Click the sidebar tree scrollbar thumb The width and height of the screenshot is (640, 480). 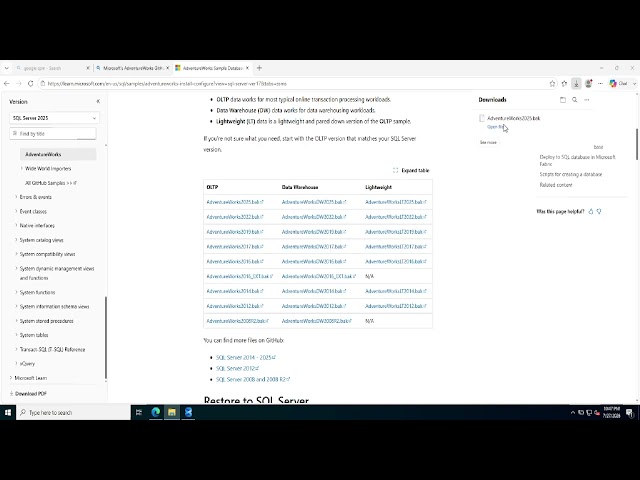click(106, 337)
